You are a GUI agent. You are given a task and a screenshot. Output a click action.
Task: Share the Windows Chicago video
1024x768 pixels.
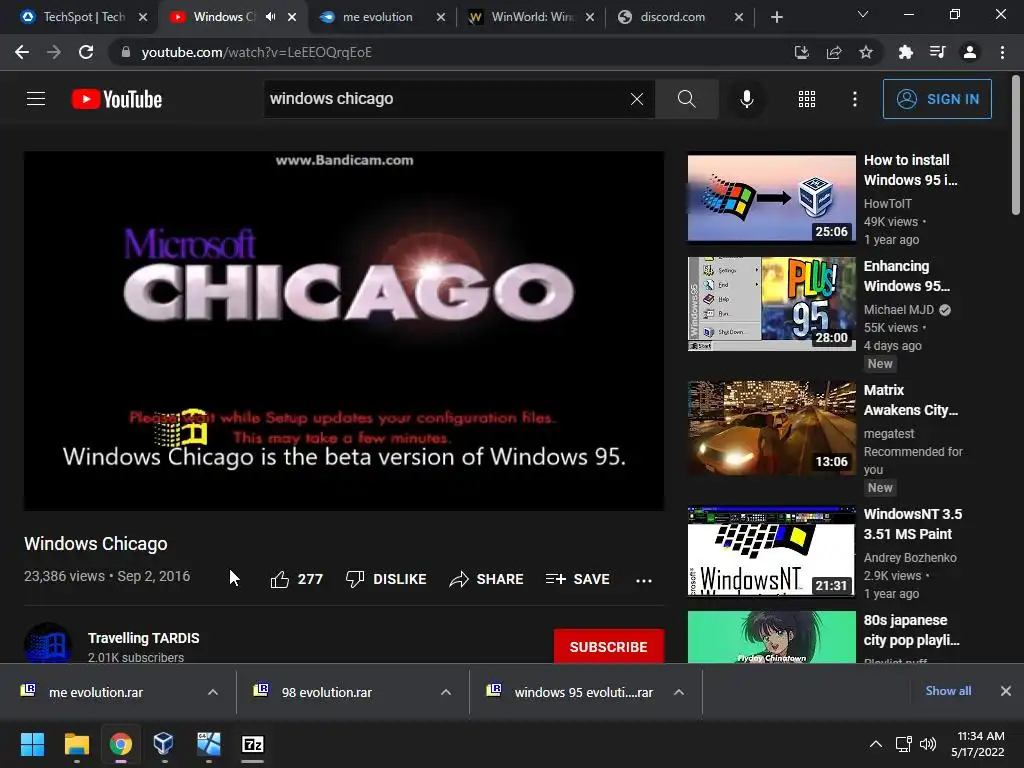(487, 579)
